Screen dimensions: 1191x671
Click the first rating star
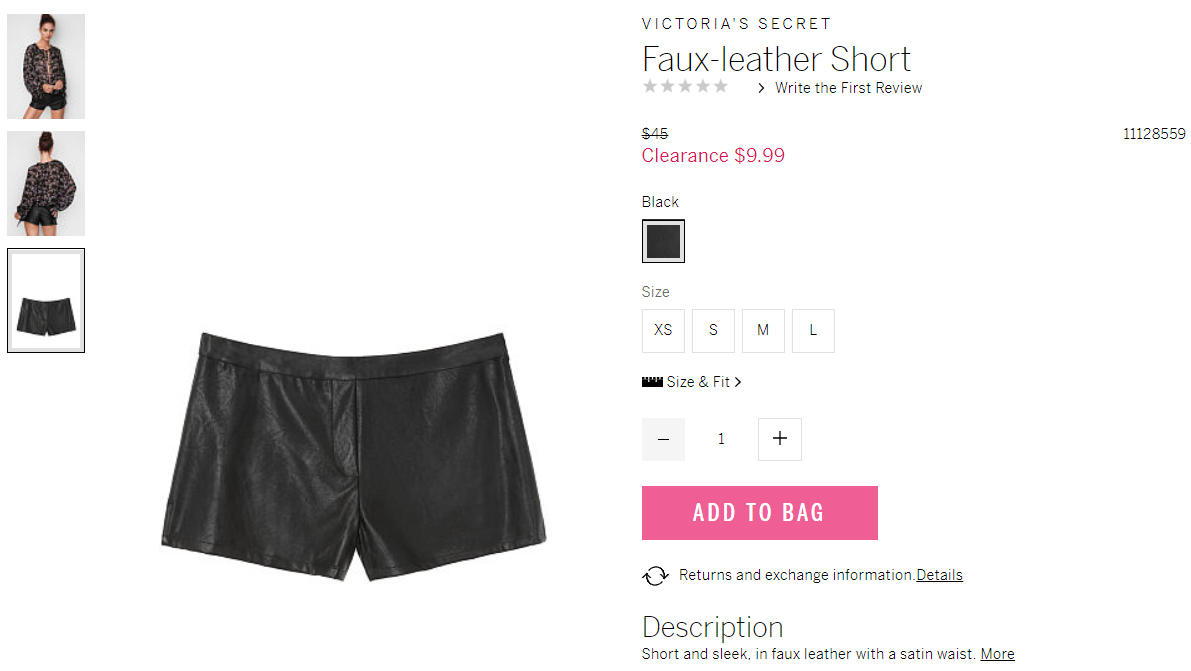click(649, 86)
